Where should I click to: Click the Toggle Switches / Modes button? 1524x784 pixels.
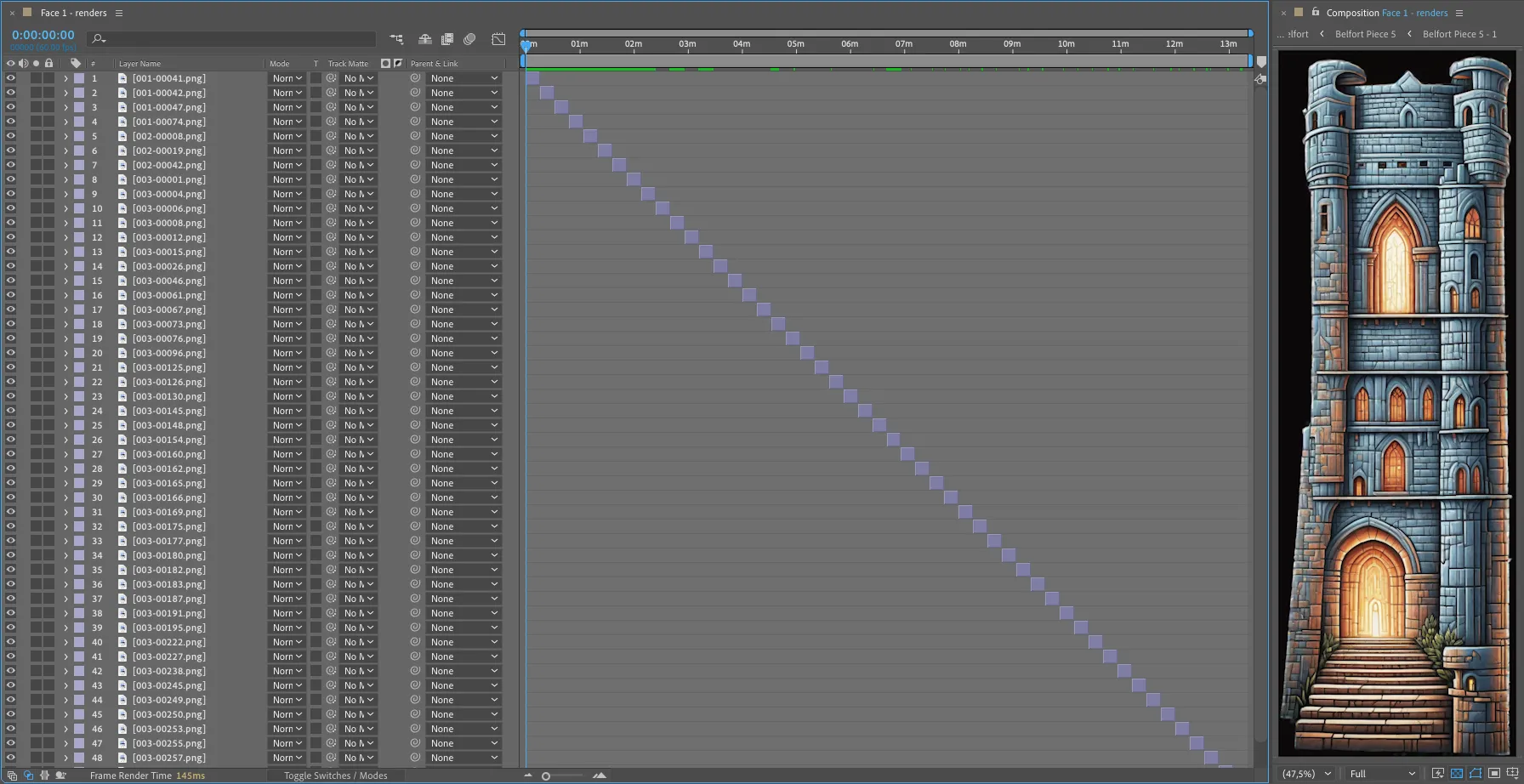coord(334,775)
